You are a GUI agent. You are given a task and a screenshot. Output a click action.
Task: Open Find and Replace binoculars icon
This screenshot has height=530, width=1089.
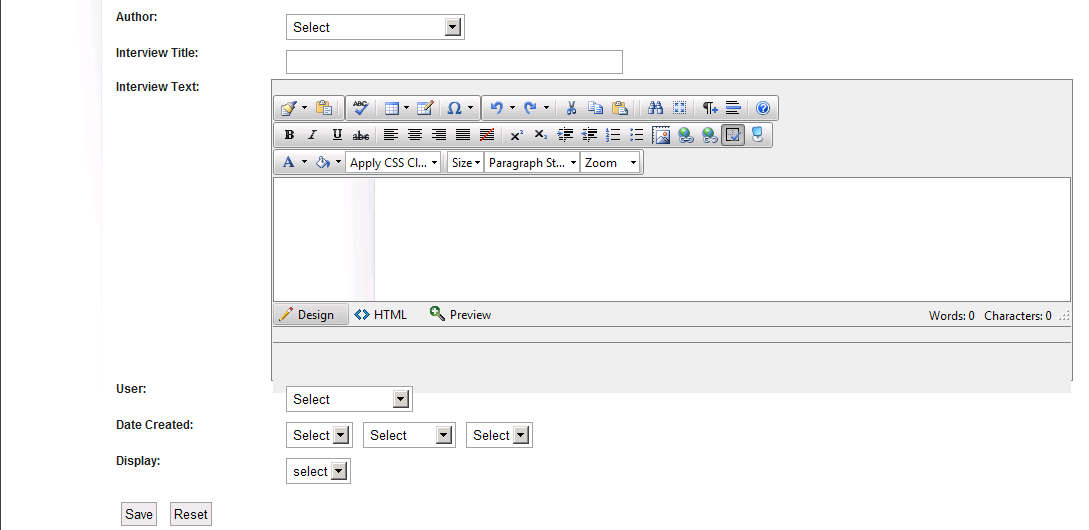click(x=655, y=108)
